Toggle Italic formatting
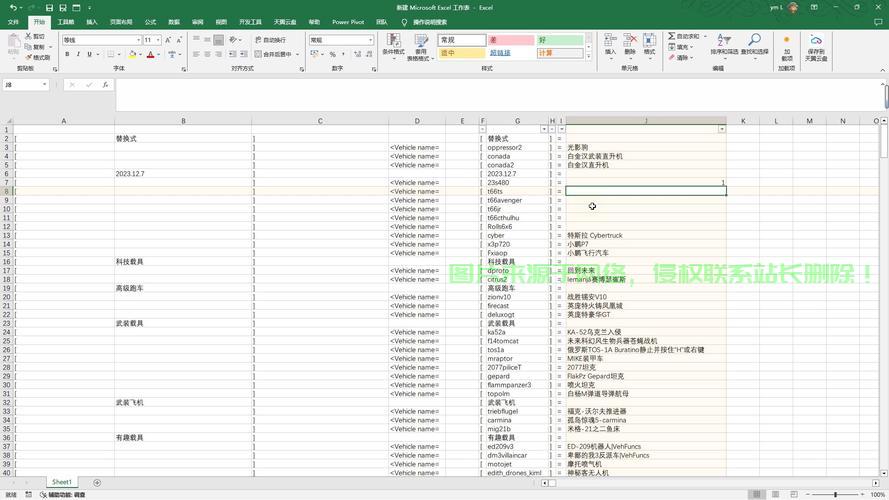The image size is (889, 500). pyautogui.click(x=78, y=54)
